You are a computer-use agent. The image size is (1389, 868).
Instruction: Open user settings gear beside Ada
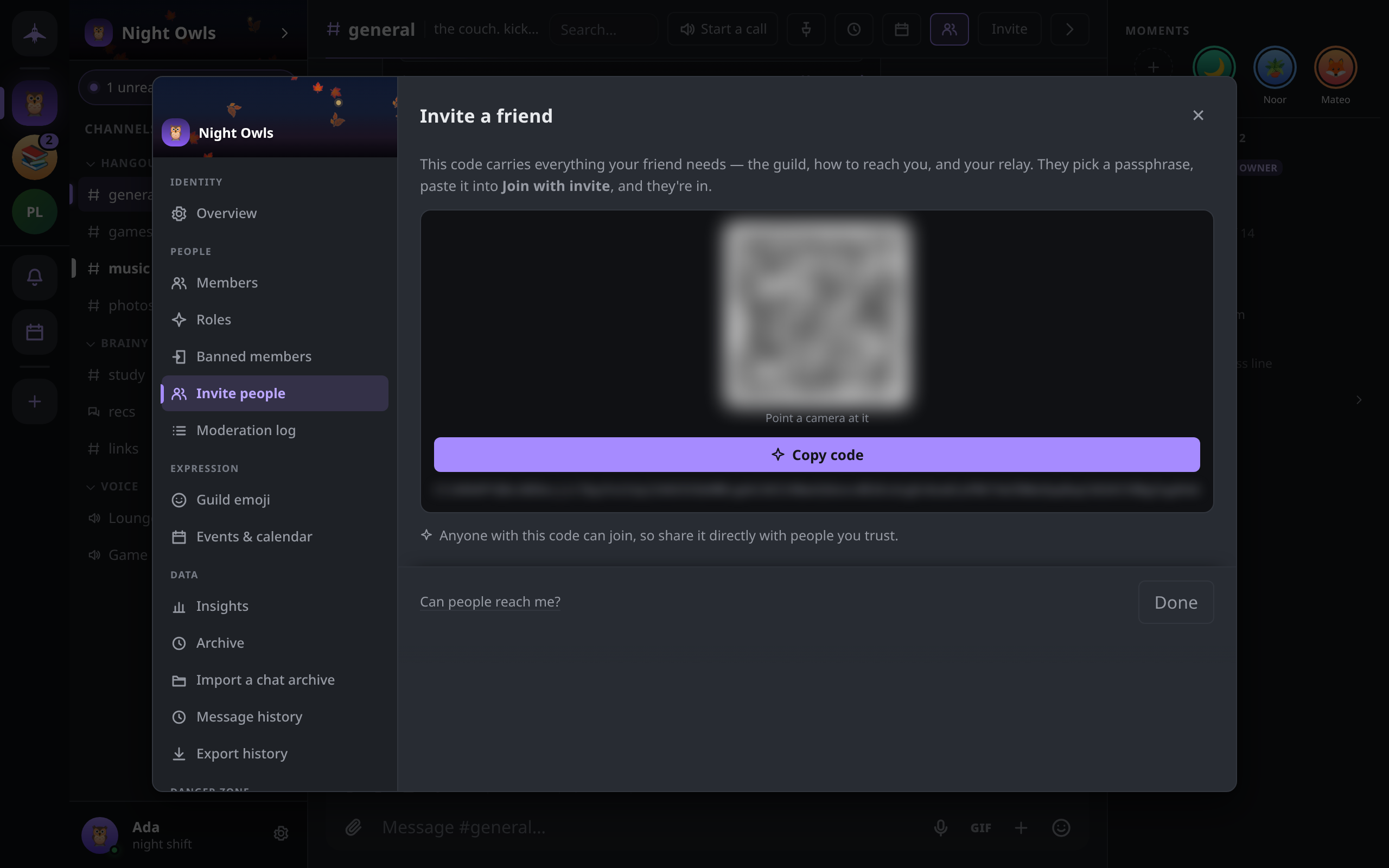pyautogui.click(x=281, y=834)
